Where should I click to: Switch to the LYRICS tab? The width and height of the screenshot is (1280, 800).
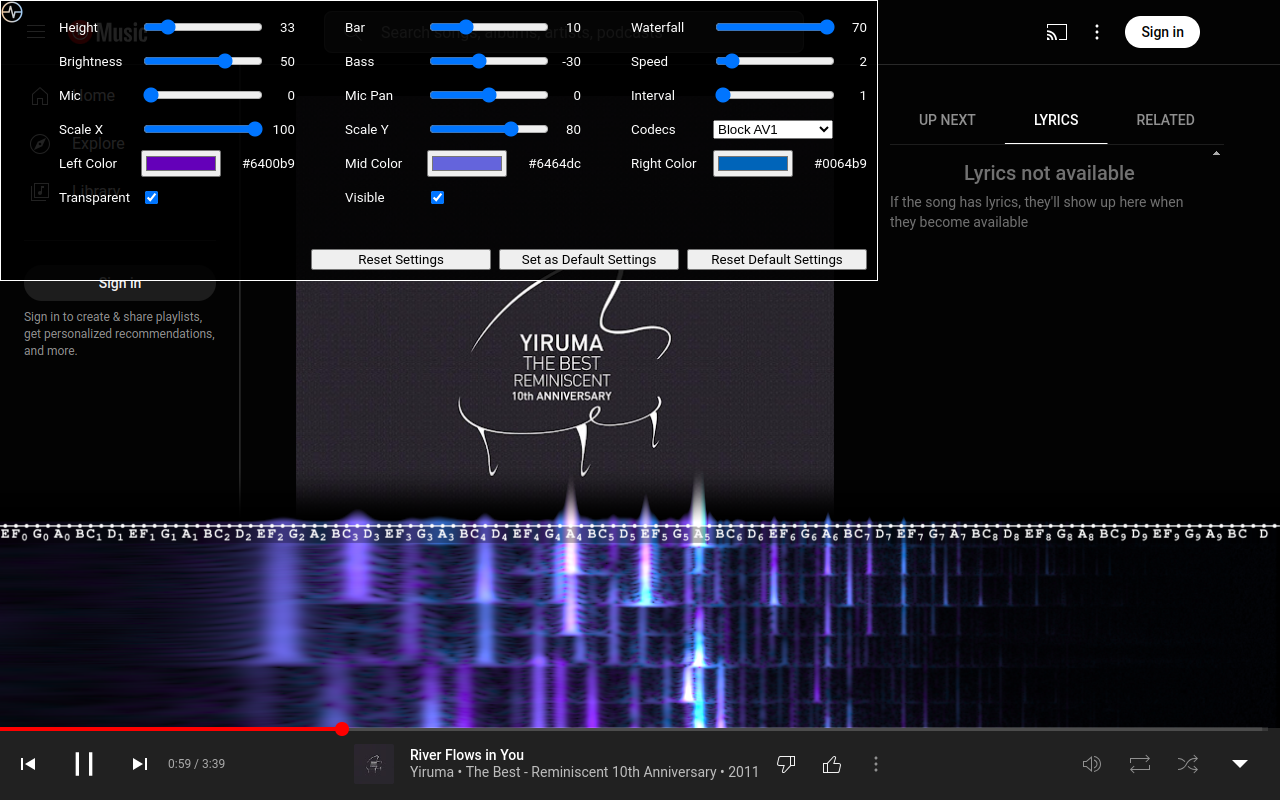click(1056, 120)
